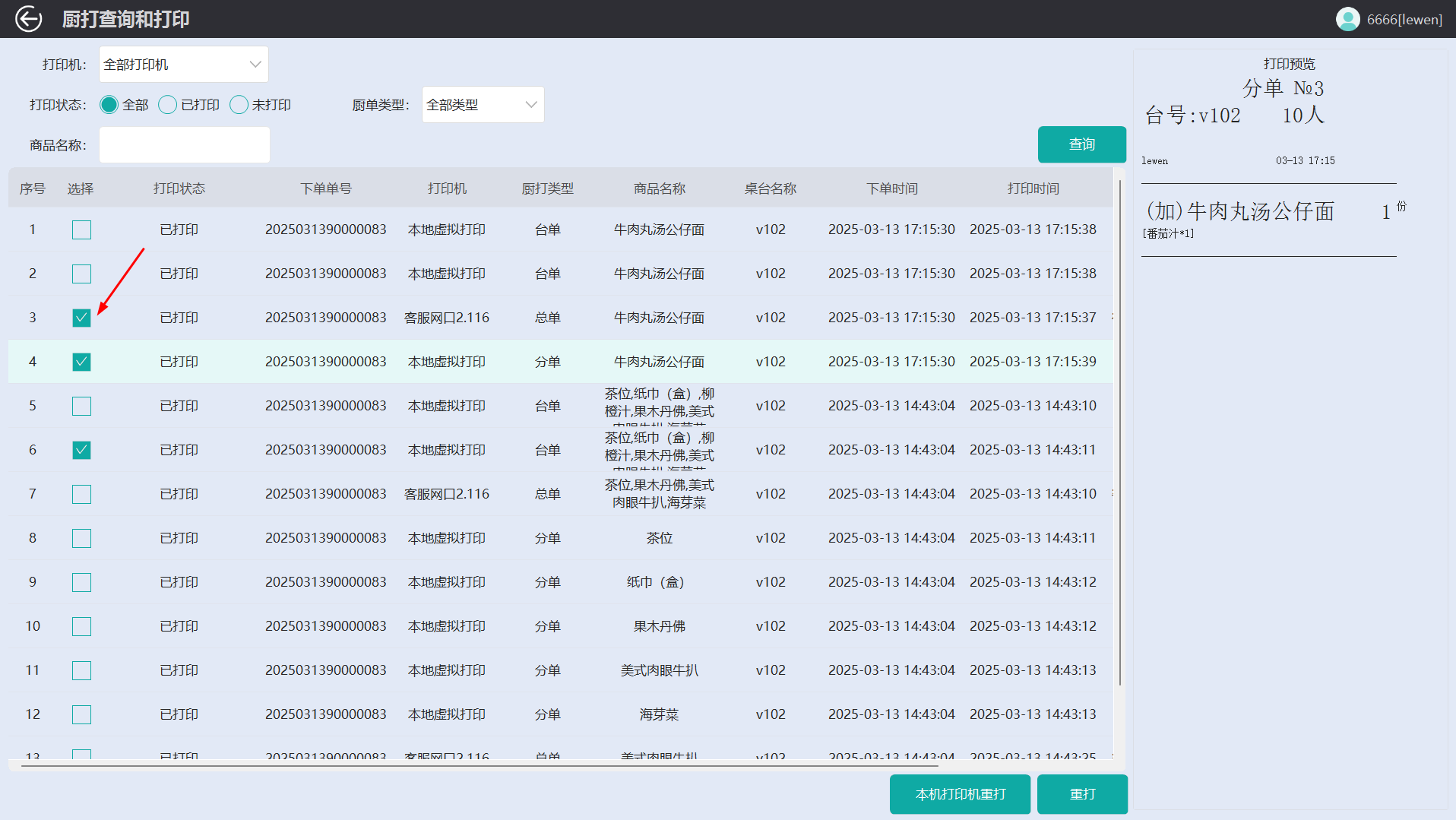Open the 打印机 printer dropdown

[x=182, y=64]
